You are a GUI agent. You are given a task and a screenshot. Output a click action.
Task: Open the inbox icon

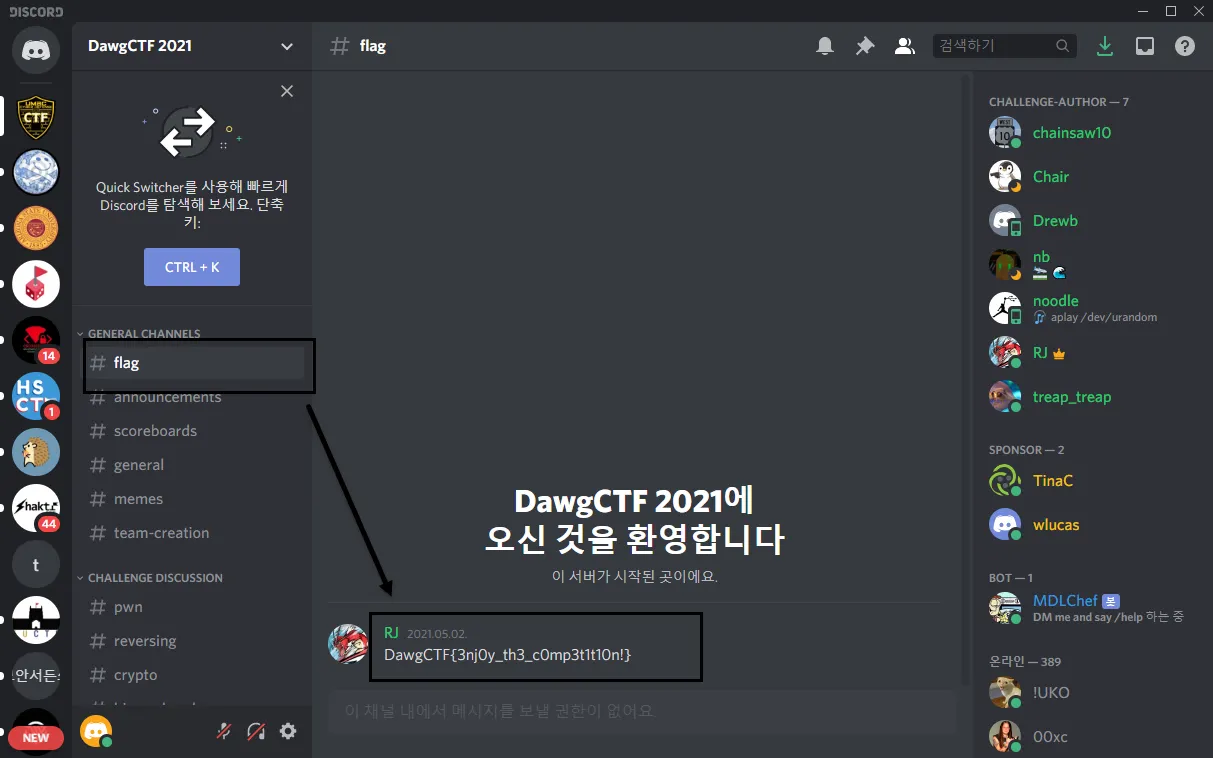[x=1145, y=46]
